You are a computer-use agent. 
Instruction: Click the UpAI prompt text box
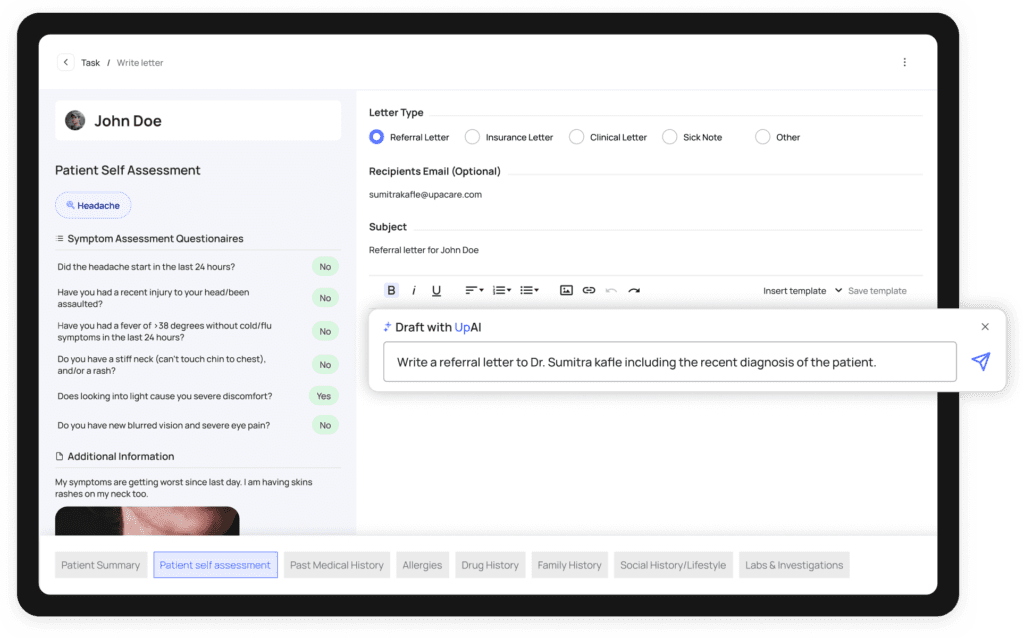click(669, 362)
